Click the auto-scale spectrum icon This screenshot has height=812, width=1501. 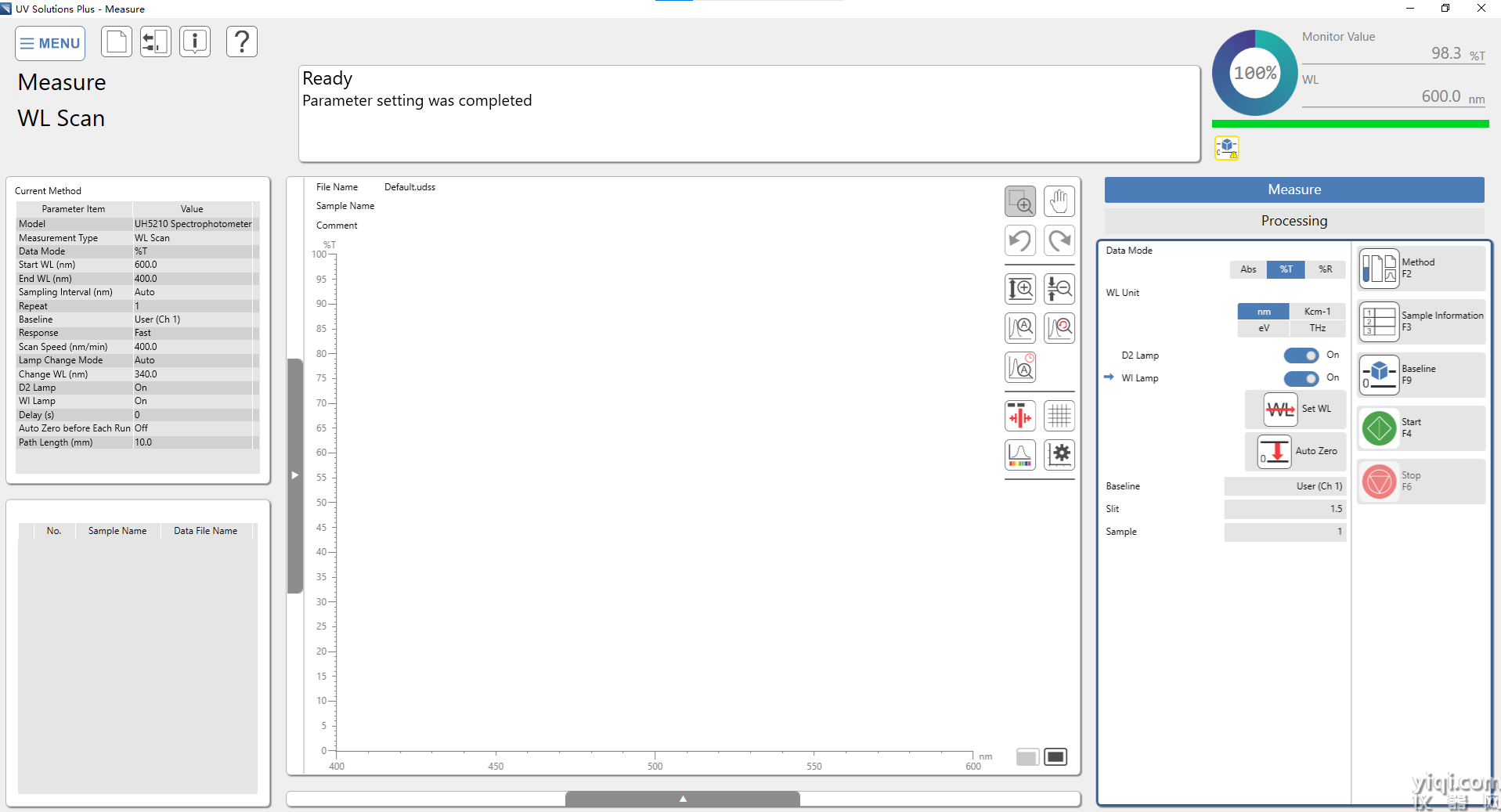pos(1020,328)
